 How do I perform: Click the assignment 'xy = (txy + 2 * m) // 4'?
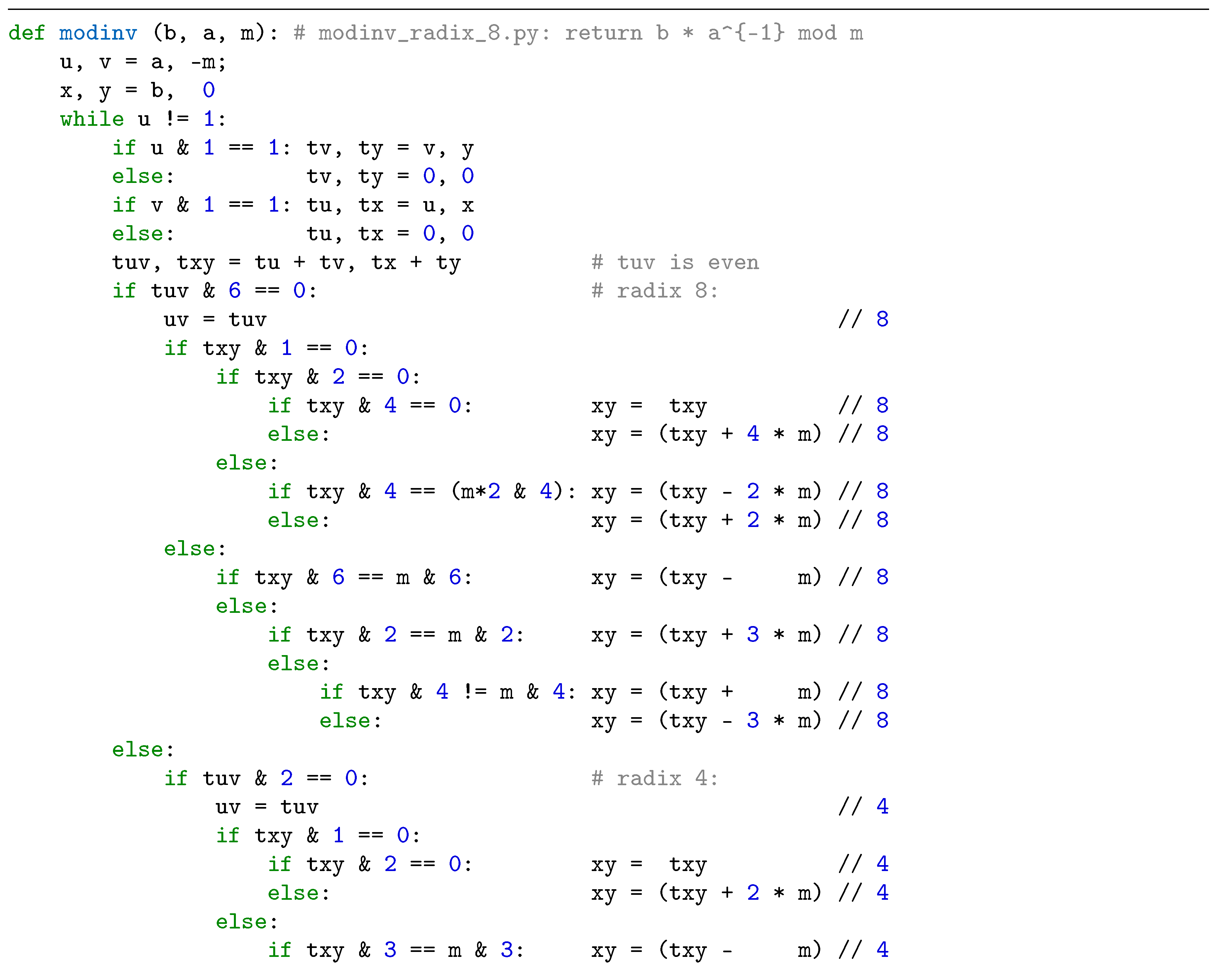tap(740, 893)
